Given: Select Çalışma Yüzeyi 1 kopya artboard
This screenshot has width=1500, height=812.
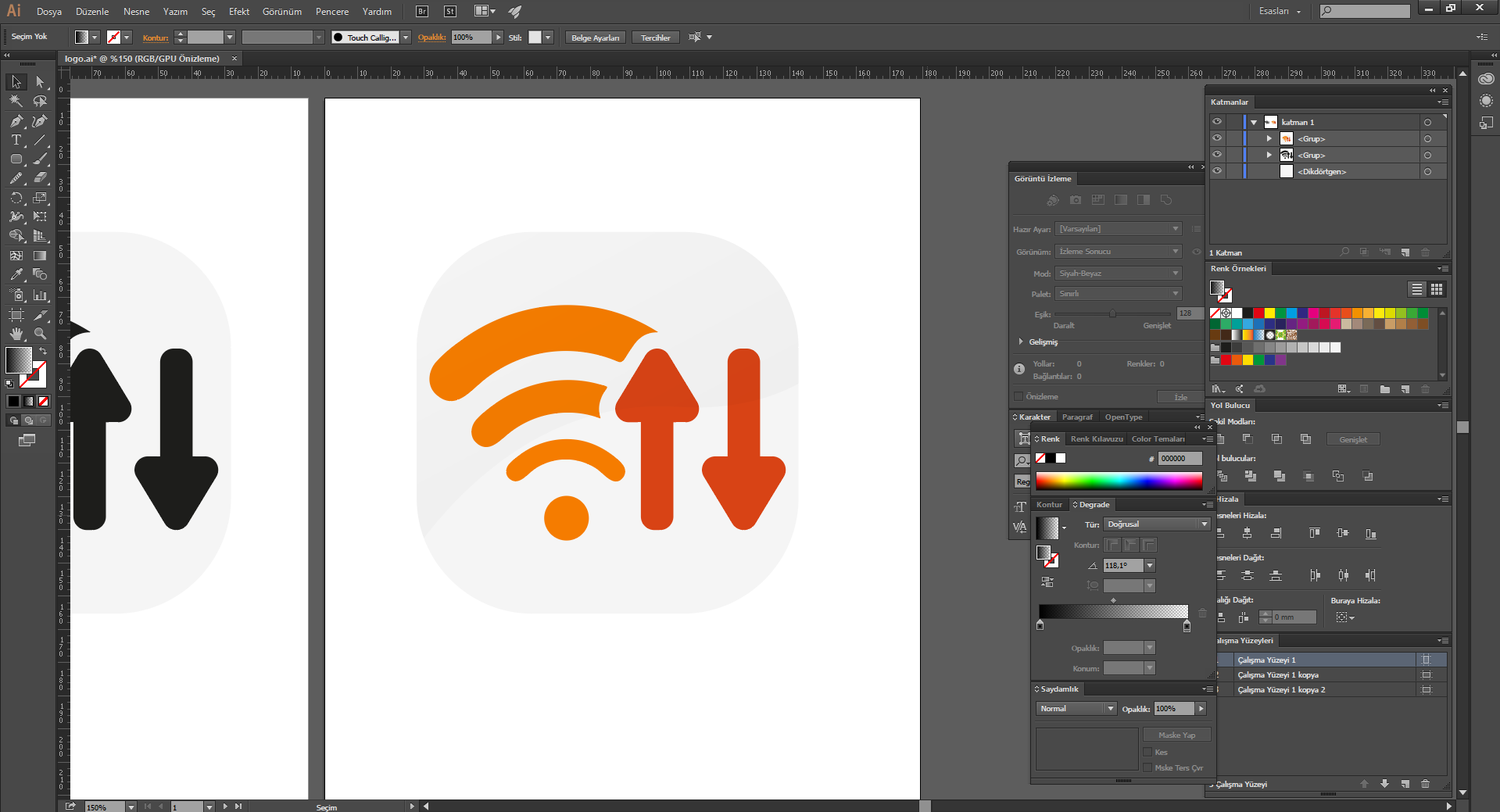Looking at the screenshot, I should [1277, 675].
